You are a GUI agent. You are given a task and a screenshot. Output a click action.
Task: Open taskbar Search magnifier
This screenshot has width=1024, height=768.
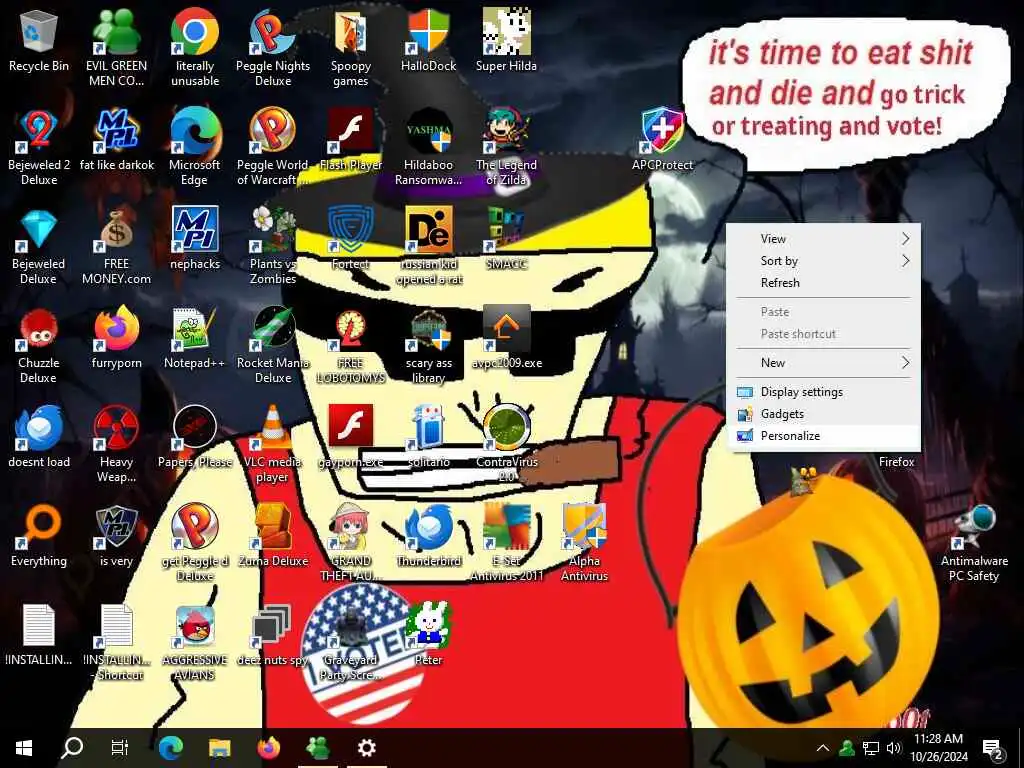click(72, 748)
